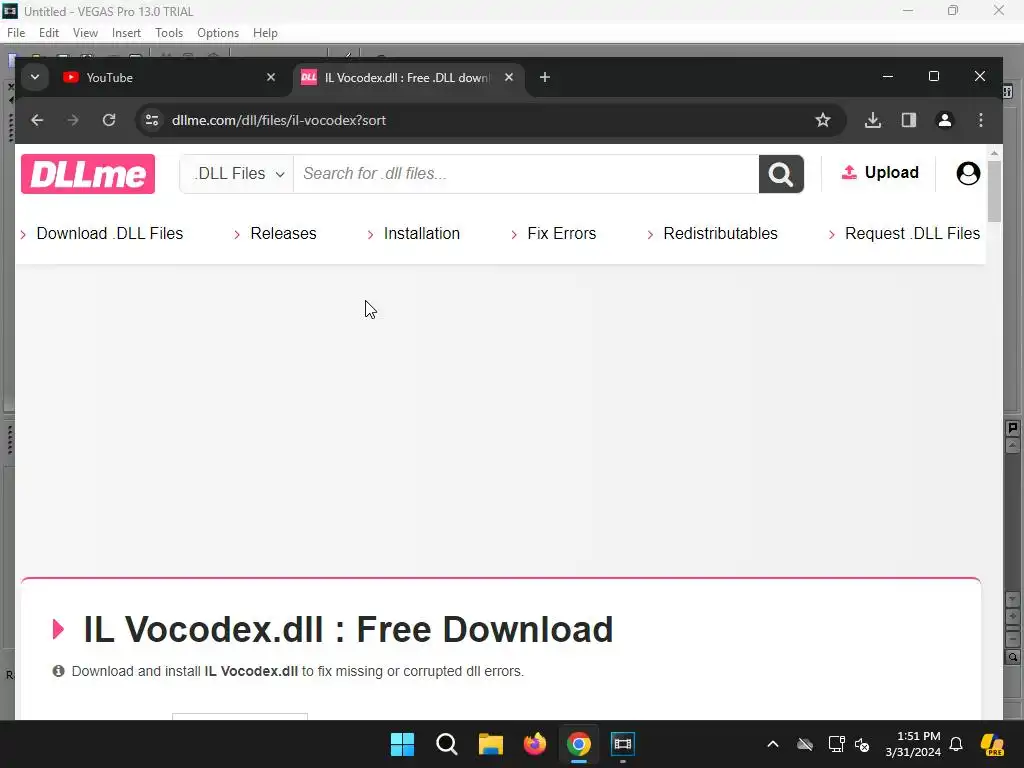Toggle the Chrome side panel

(908, 120)
